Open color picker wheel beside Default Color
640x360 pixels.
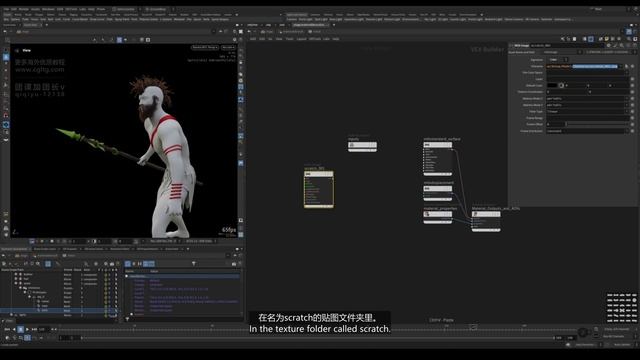coord(561,85)
